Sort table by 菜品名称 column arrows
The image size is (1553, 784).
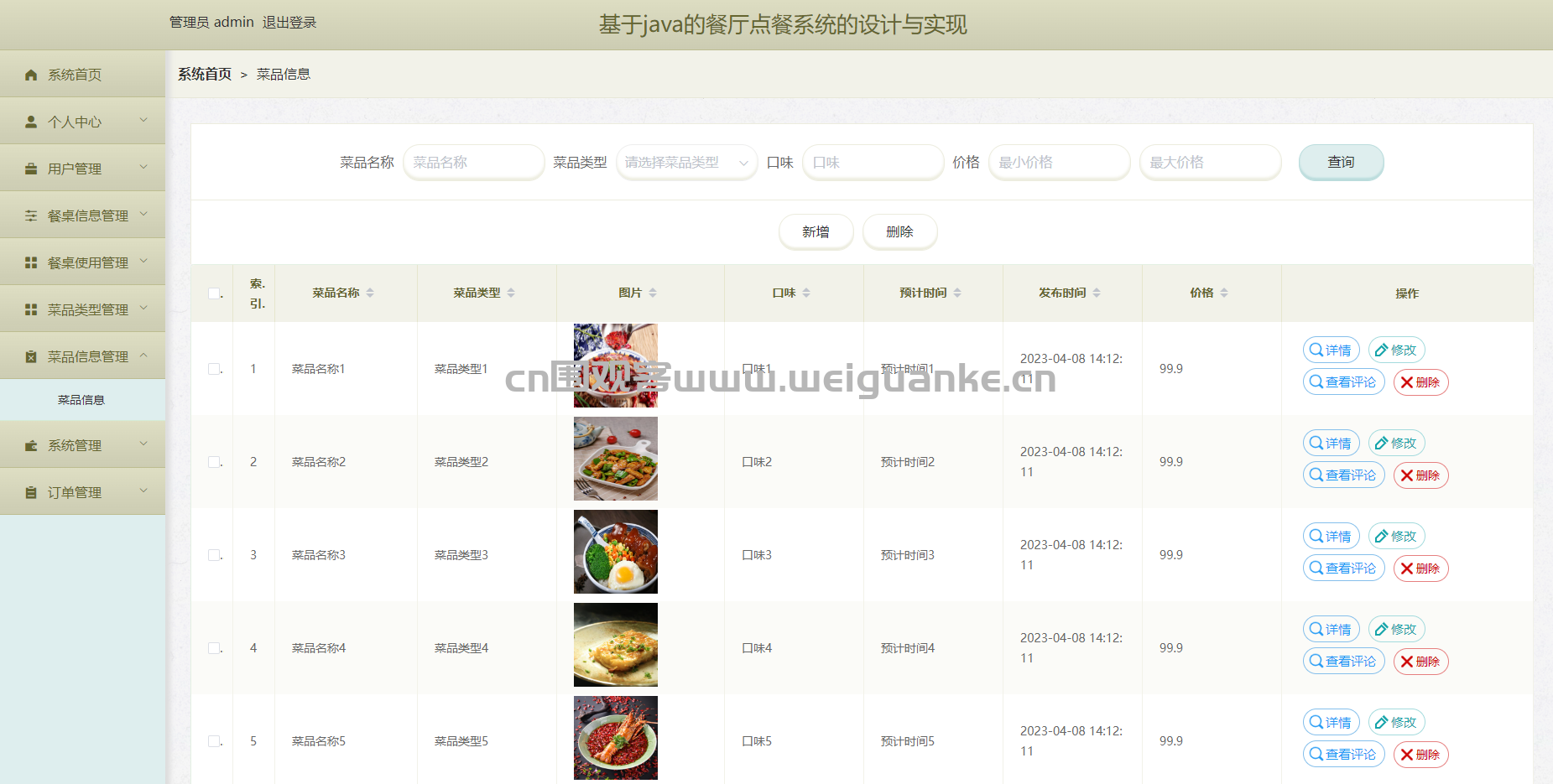[x=370, y=293]
